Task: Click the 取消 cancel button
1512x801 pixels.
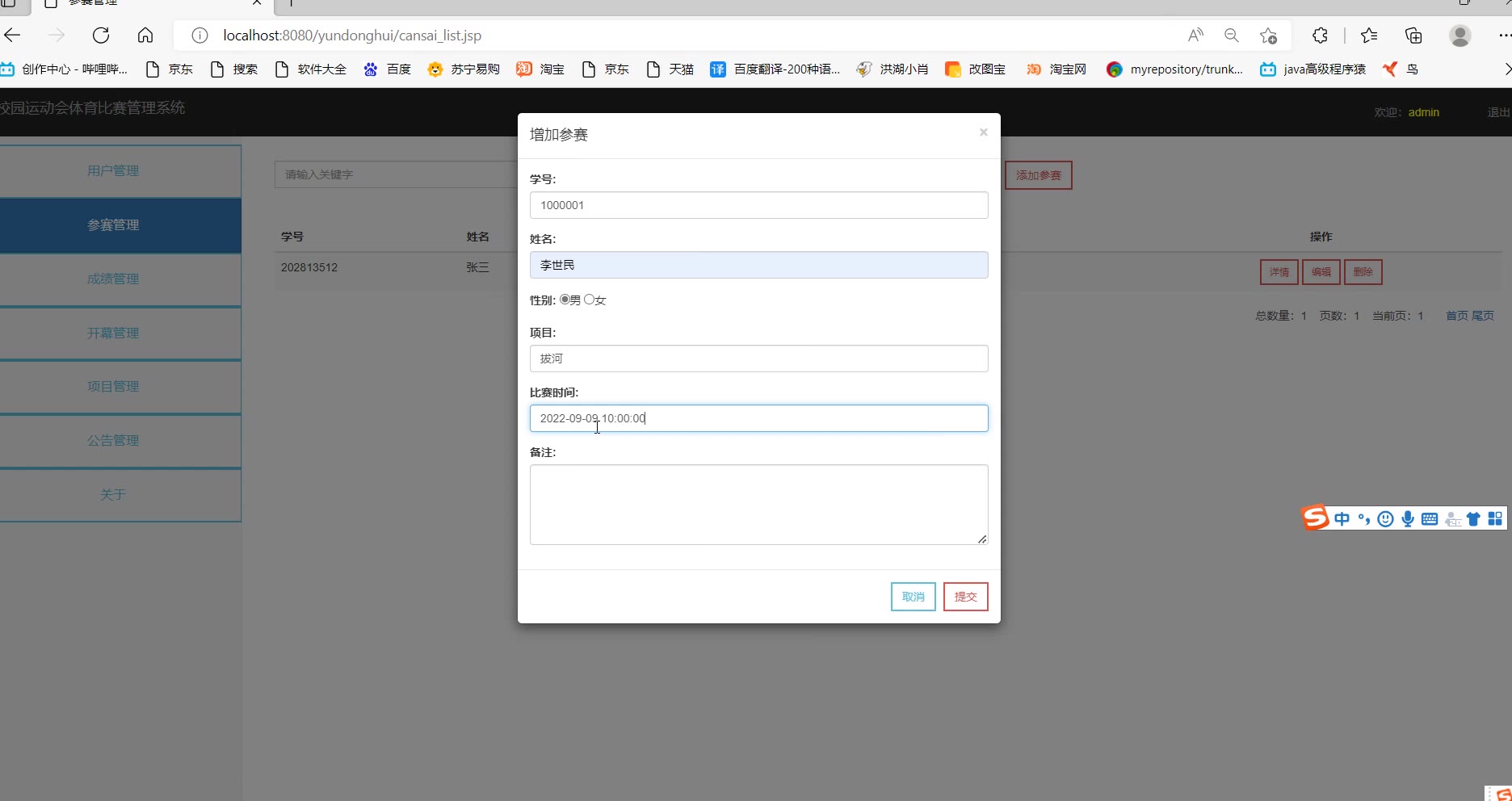Action: 913,597
